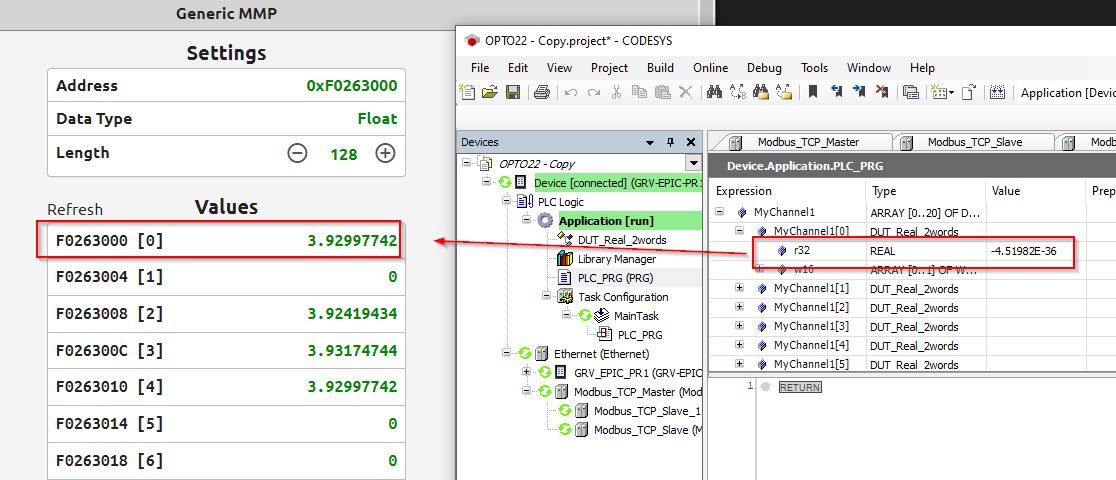Open the Debug menu
1116x480 pixels.
point(764,68)
